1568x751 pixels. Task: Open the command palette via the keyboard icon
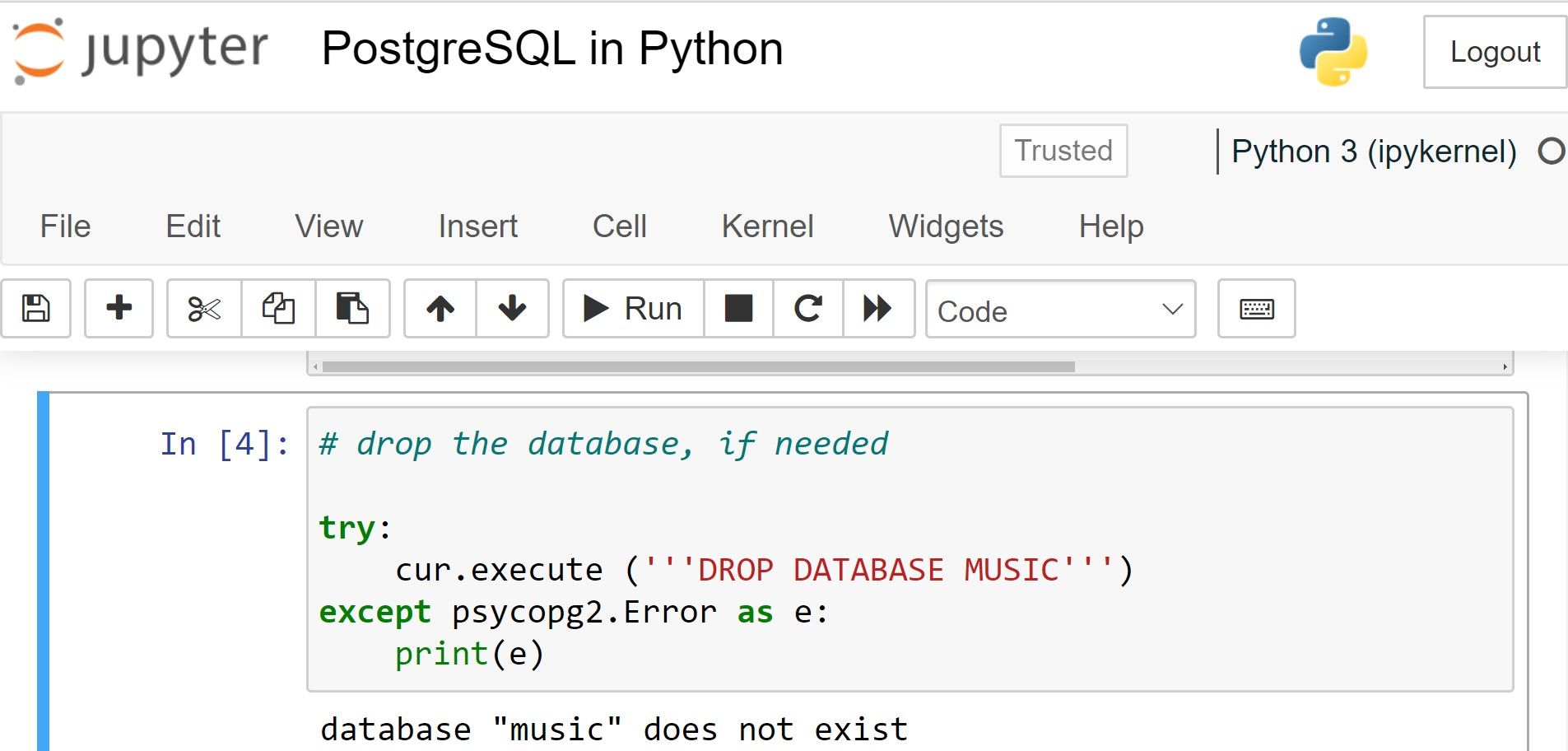point(1256,309)
